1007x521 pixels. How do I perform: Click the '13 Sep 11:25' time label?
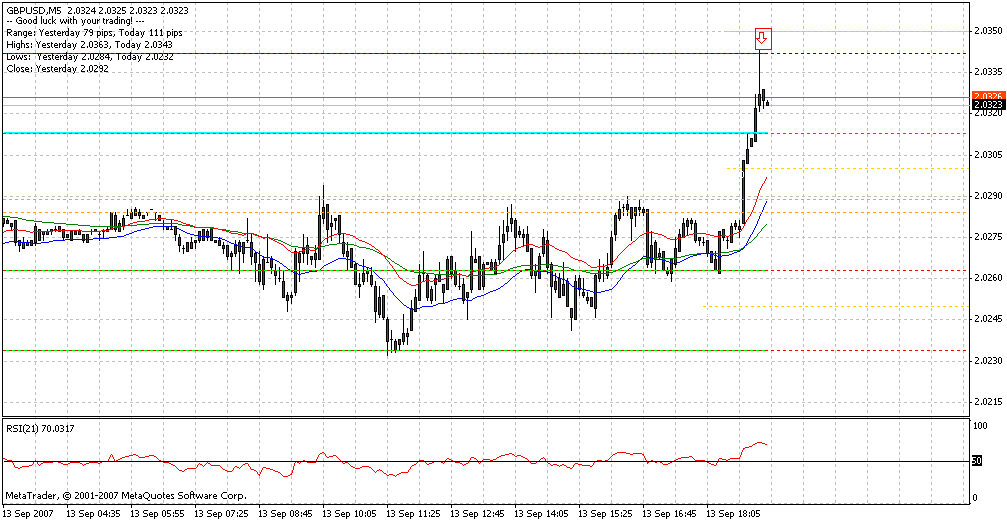[414, 514]
